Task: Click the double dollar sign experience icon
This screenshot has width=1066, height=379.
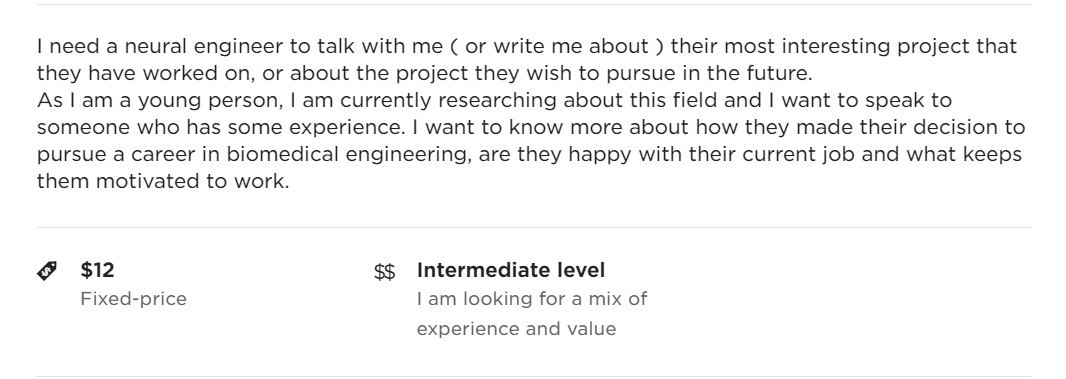Action: pyautogui.click(x=384, y=272)
